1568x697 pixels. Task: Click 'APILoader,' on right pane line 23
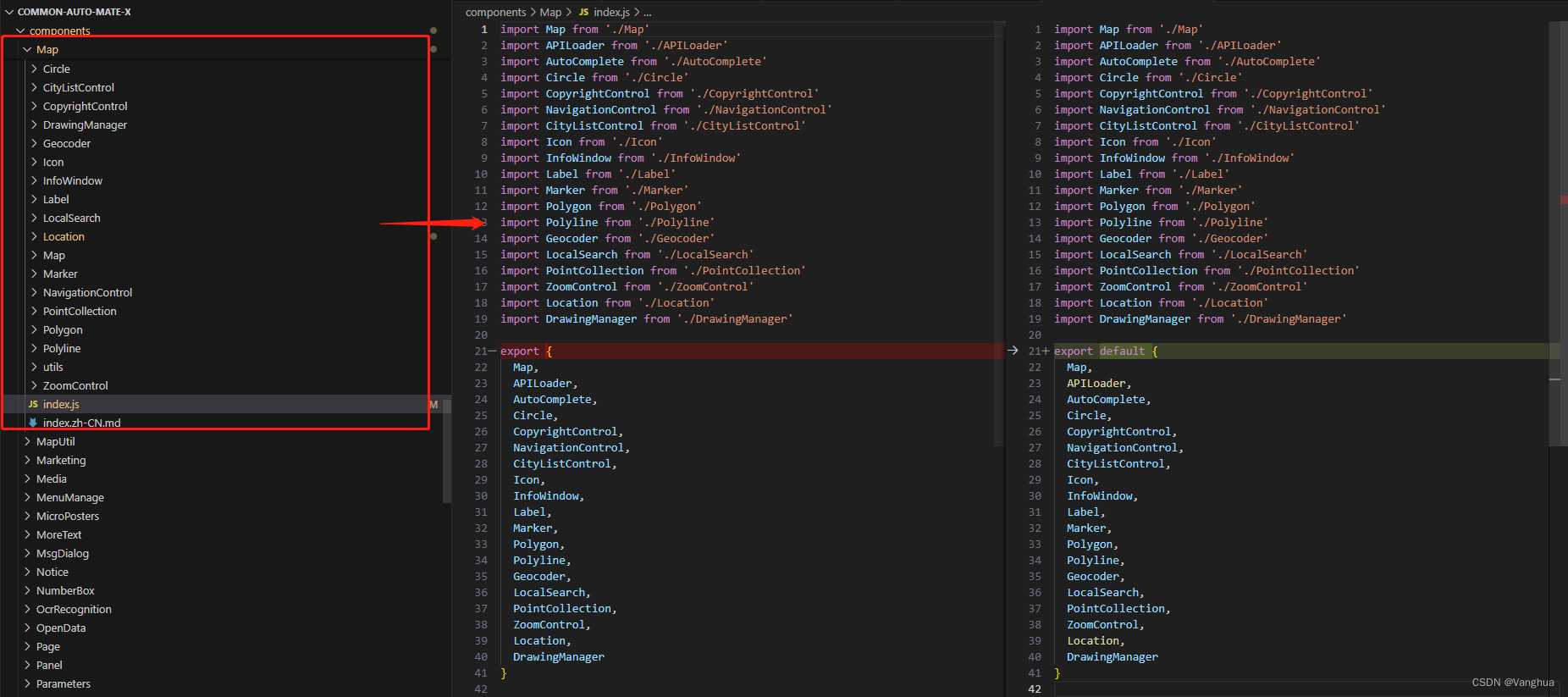[x=1099, y=383]
